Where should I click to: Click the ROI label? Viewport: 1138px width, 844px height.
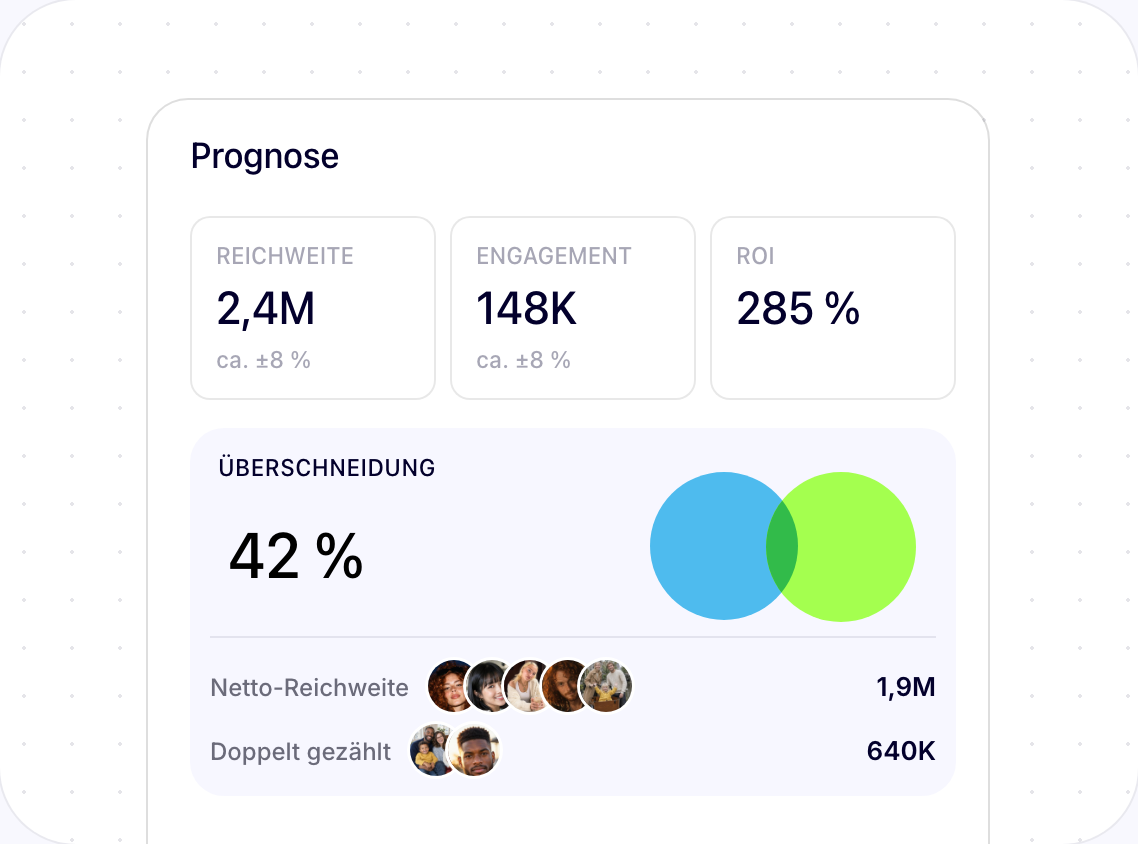coord(756,256)
